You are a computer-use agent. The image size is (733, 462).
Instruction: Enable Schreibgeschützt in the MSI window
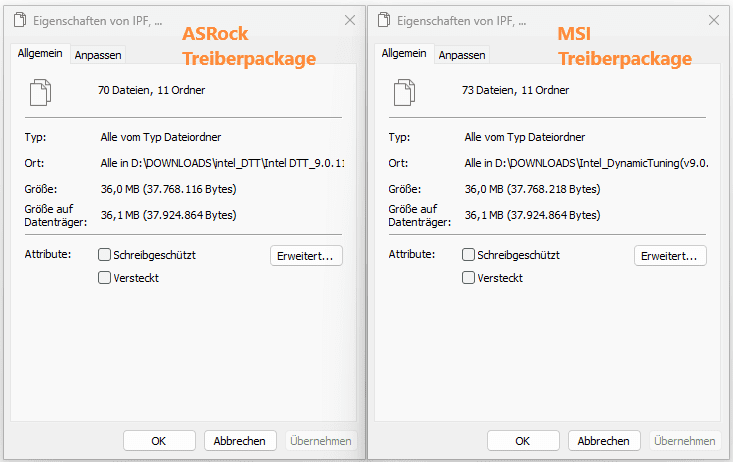[x=468, y=255]
